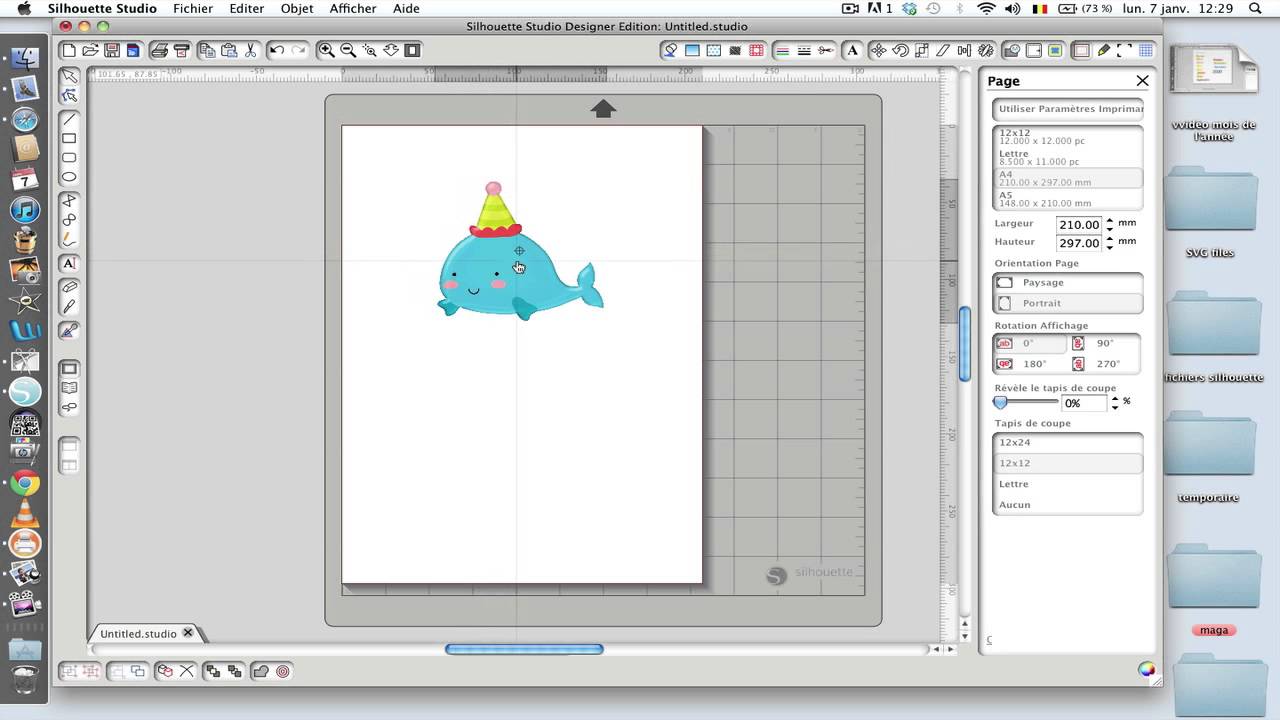
Task: Set display rotation to 0°
Action: 1030,343
